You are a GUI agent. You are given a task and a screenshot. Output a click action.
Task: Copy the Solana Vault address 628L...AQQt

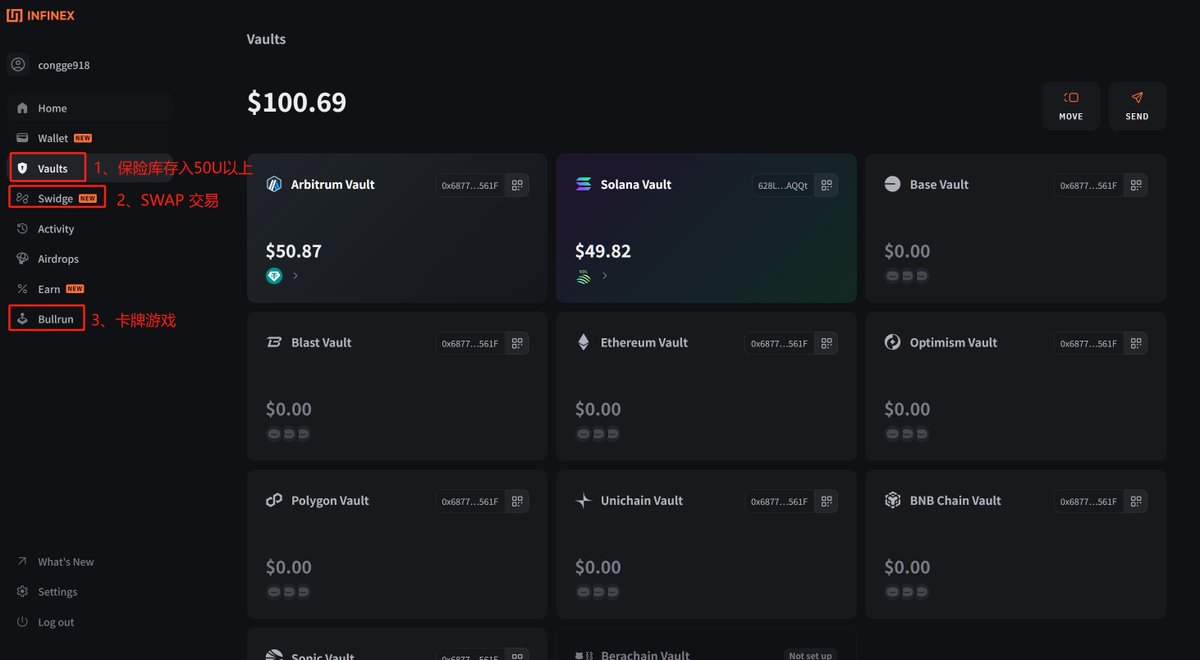(x=783, y=185)
